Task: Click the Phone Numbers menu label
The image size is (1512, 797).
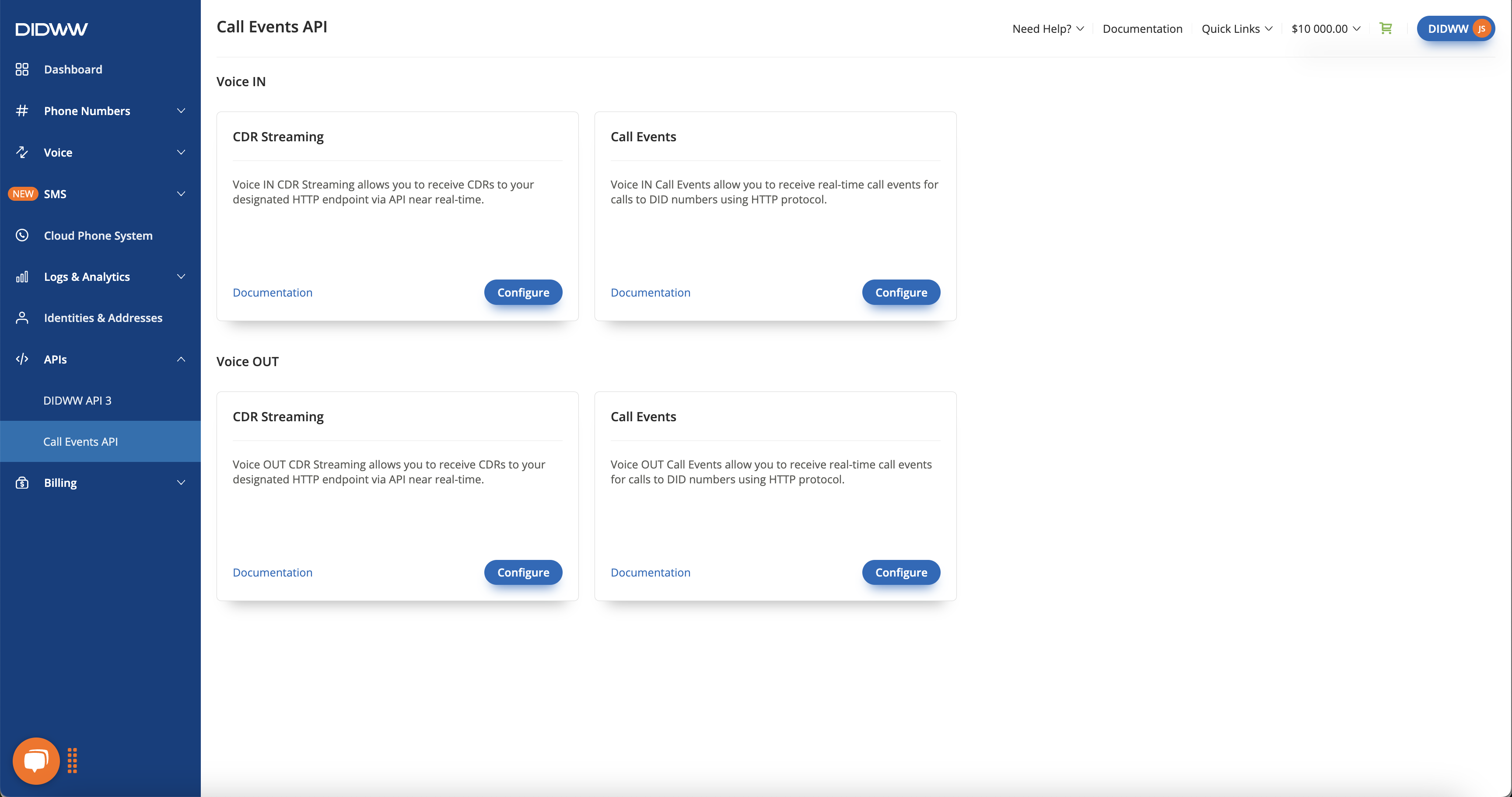Action: coord(87,110)
